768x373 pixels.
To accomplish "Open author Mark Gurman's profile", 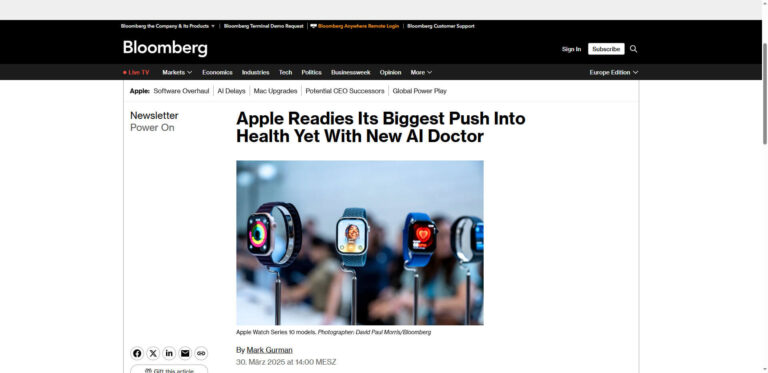I will pyautogui.click(x=269, y=350).
